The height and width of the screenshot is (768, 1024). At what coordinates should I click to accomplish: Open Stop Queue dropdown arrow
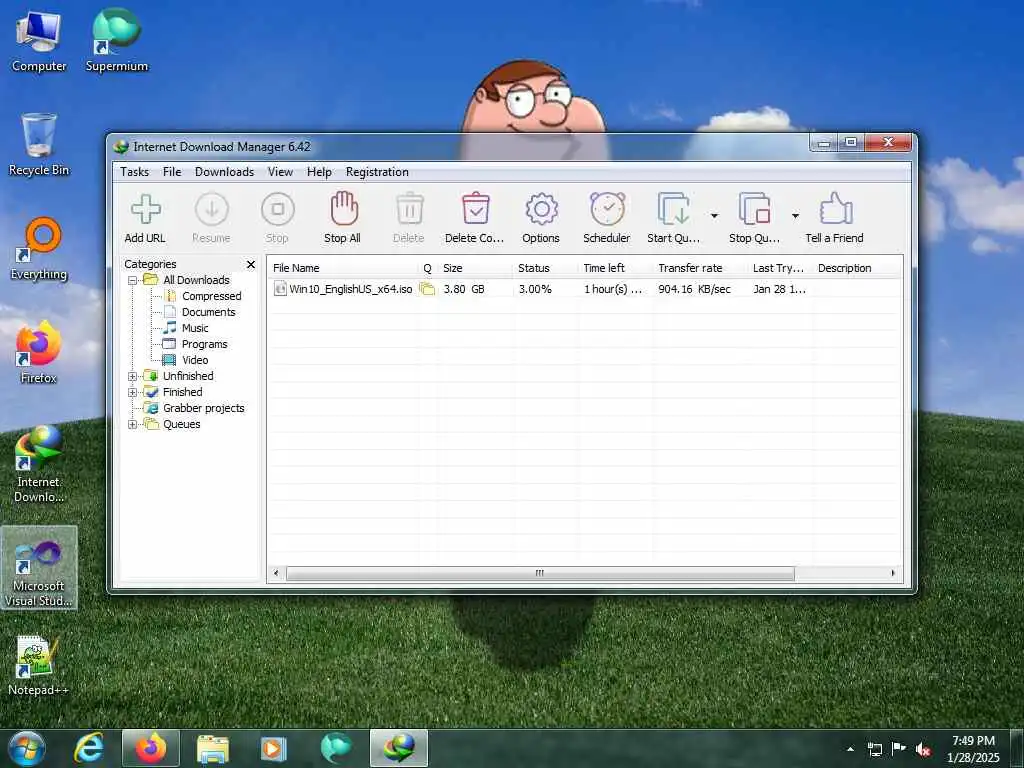[x=795, y=216]
